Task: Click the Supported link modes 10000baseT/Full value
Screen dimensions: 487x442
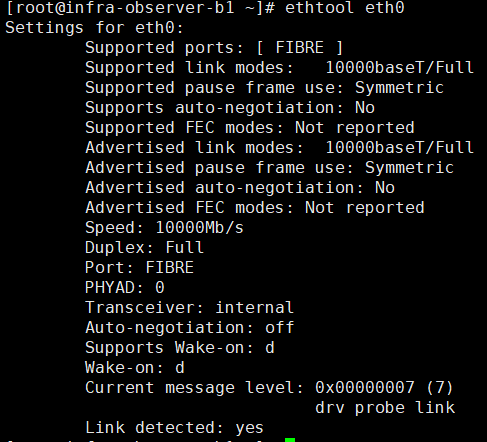Action: point(399,68)
